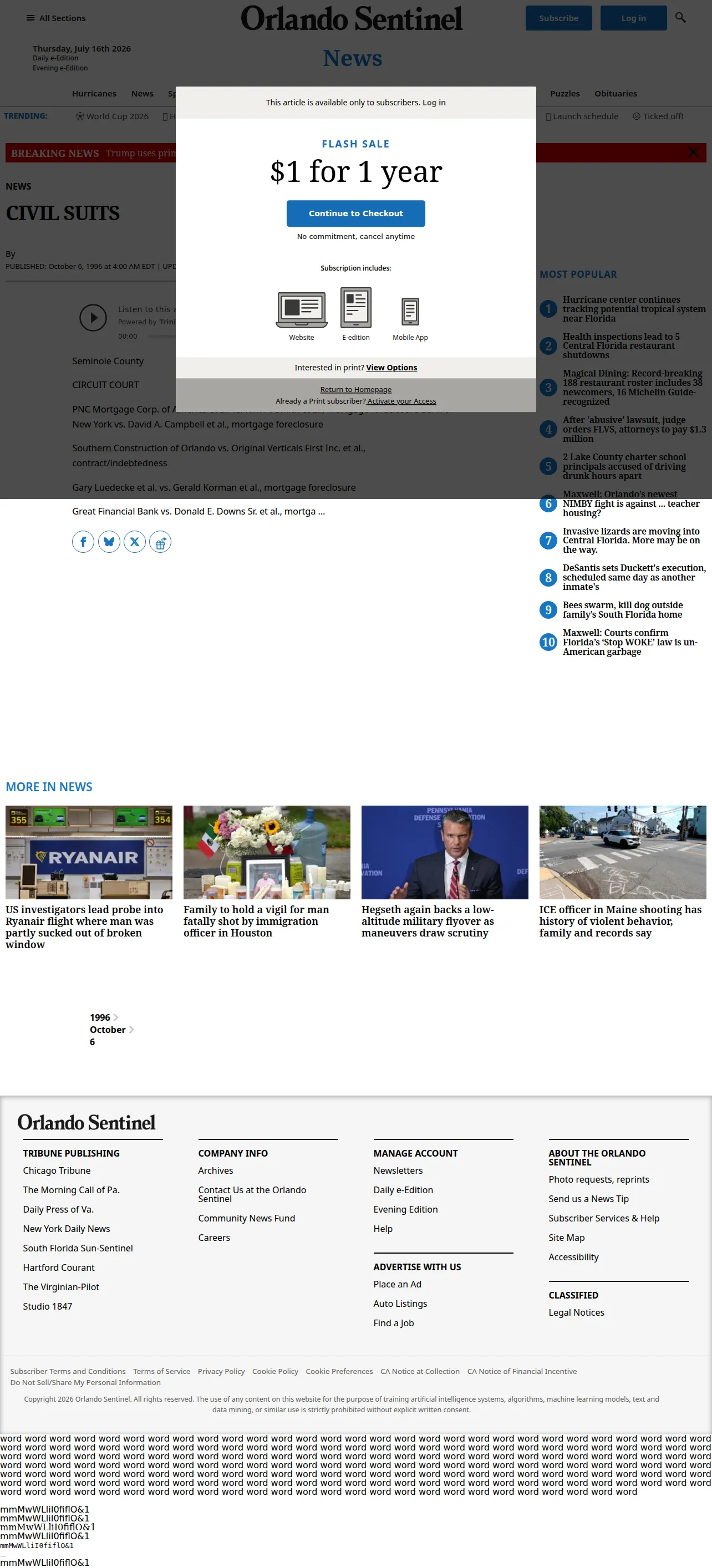Open 'Bees swarm, kill dog' story
This screenshot has width=712, height=1568.
click(x=623, y=610)
